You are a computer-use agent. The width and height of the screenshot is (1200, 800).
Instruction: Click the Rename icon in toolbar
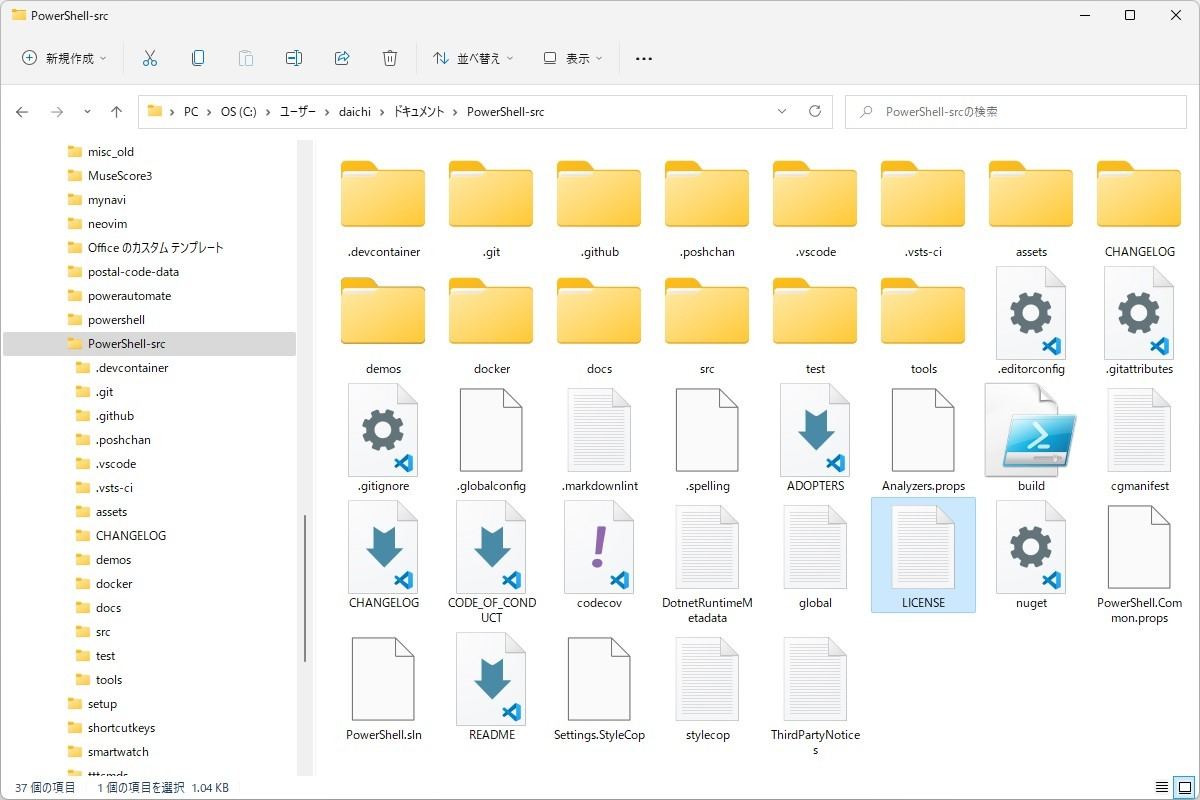tap(294, 58)
